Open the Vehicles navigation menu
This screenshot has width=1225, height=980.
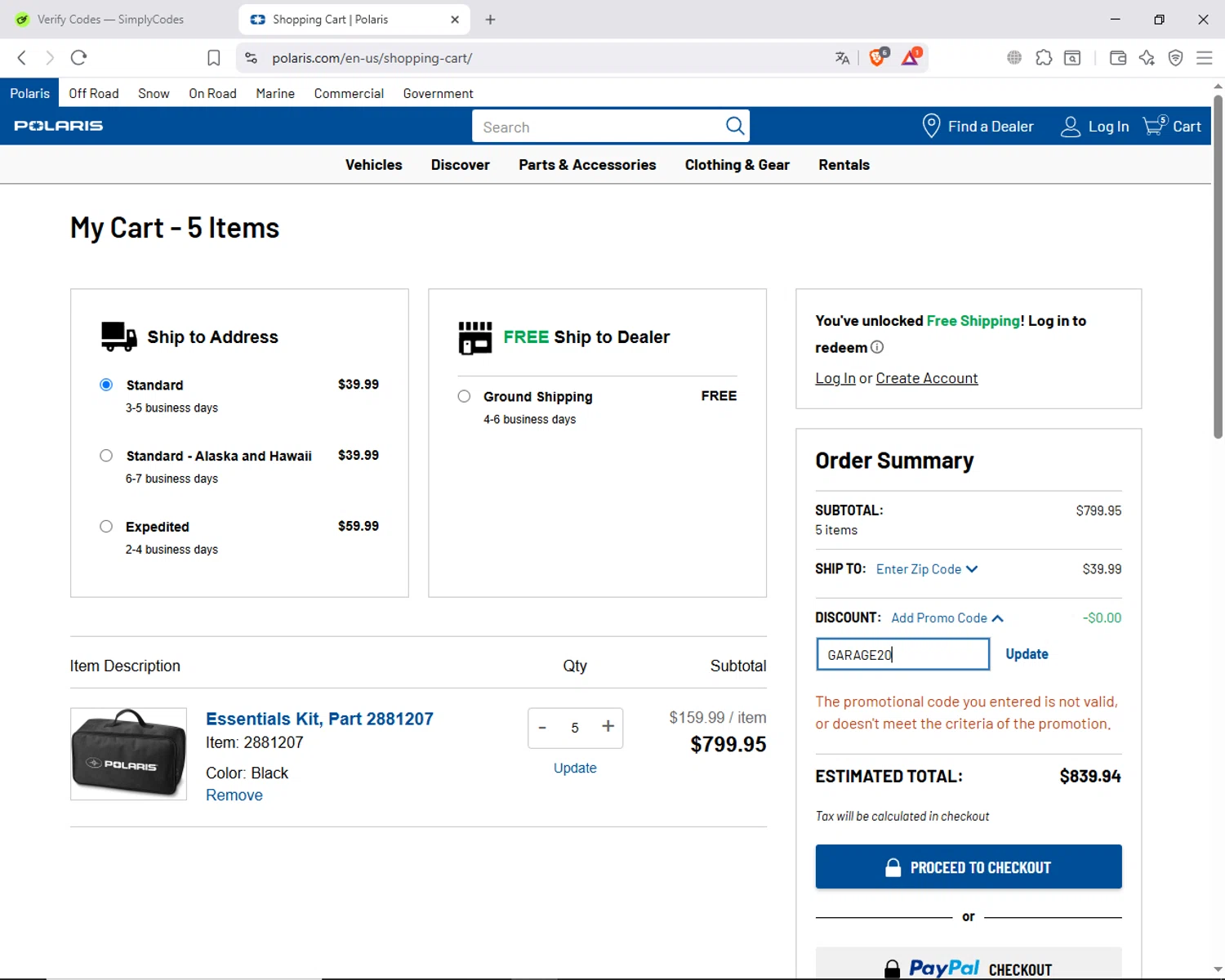tap(374, 165)
